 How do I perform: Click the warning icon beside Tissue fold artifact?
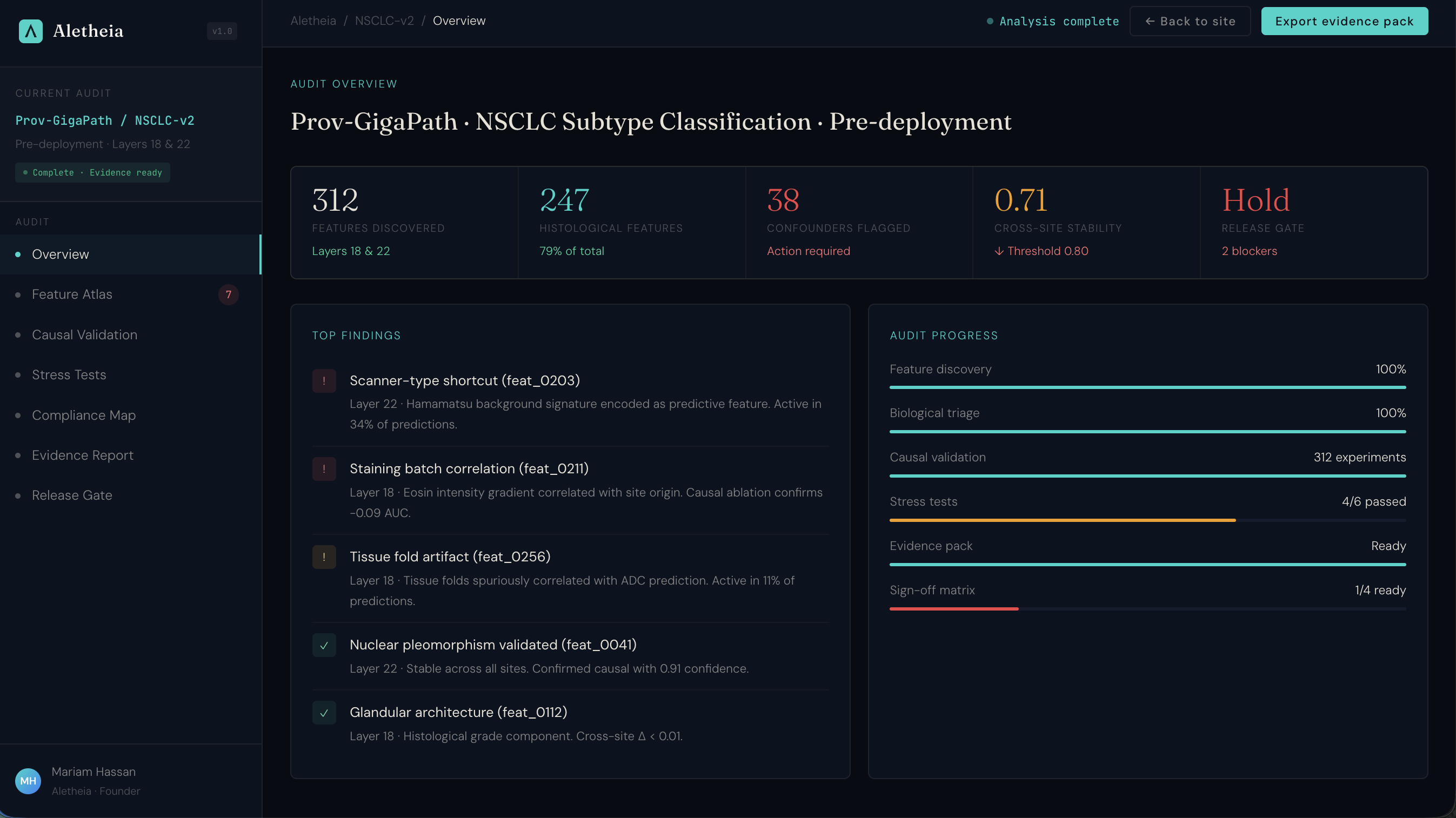click(324, 556)
